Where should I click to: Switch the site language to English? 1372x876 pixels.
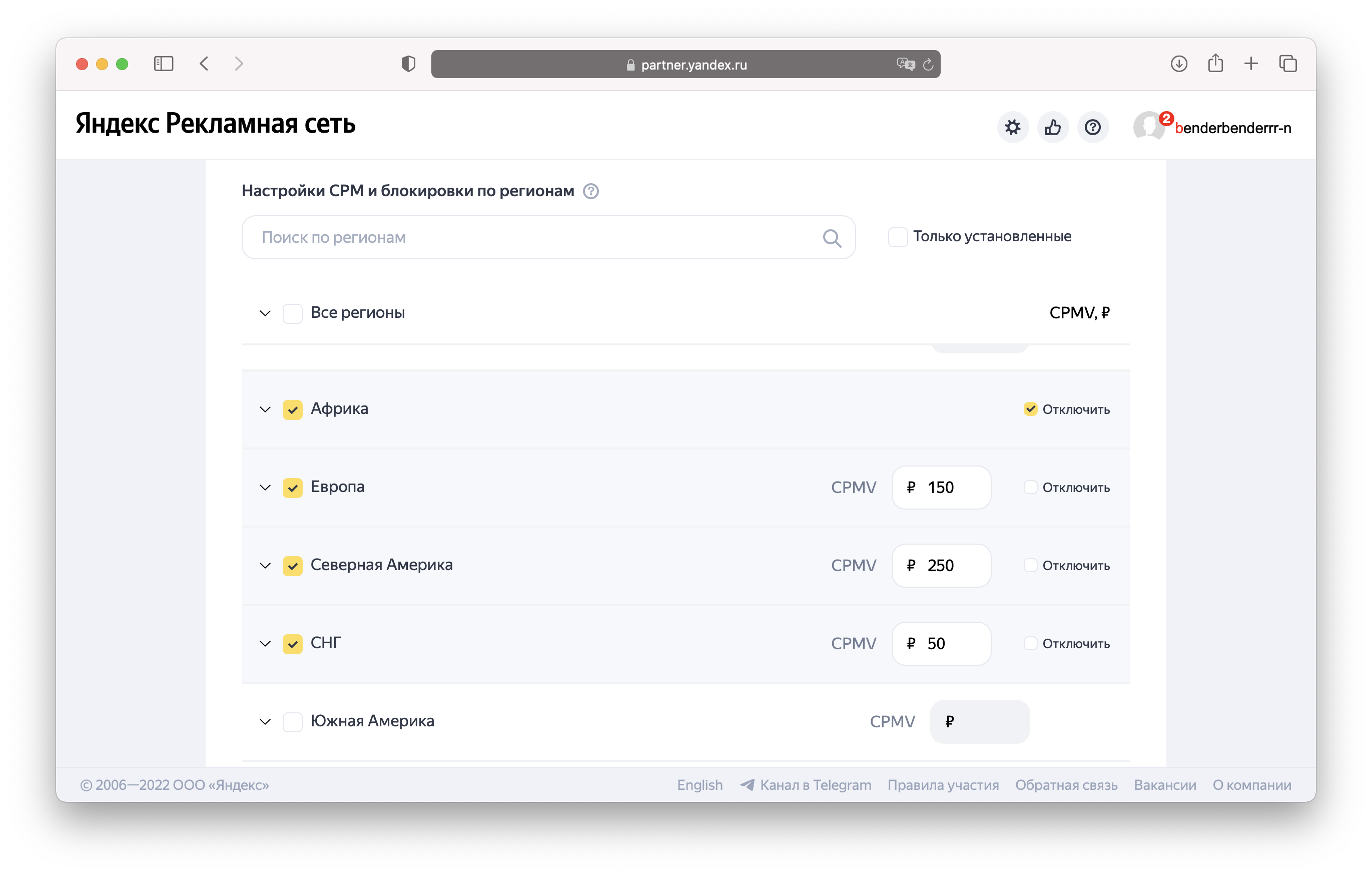click(x=699, y=785)
